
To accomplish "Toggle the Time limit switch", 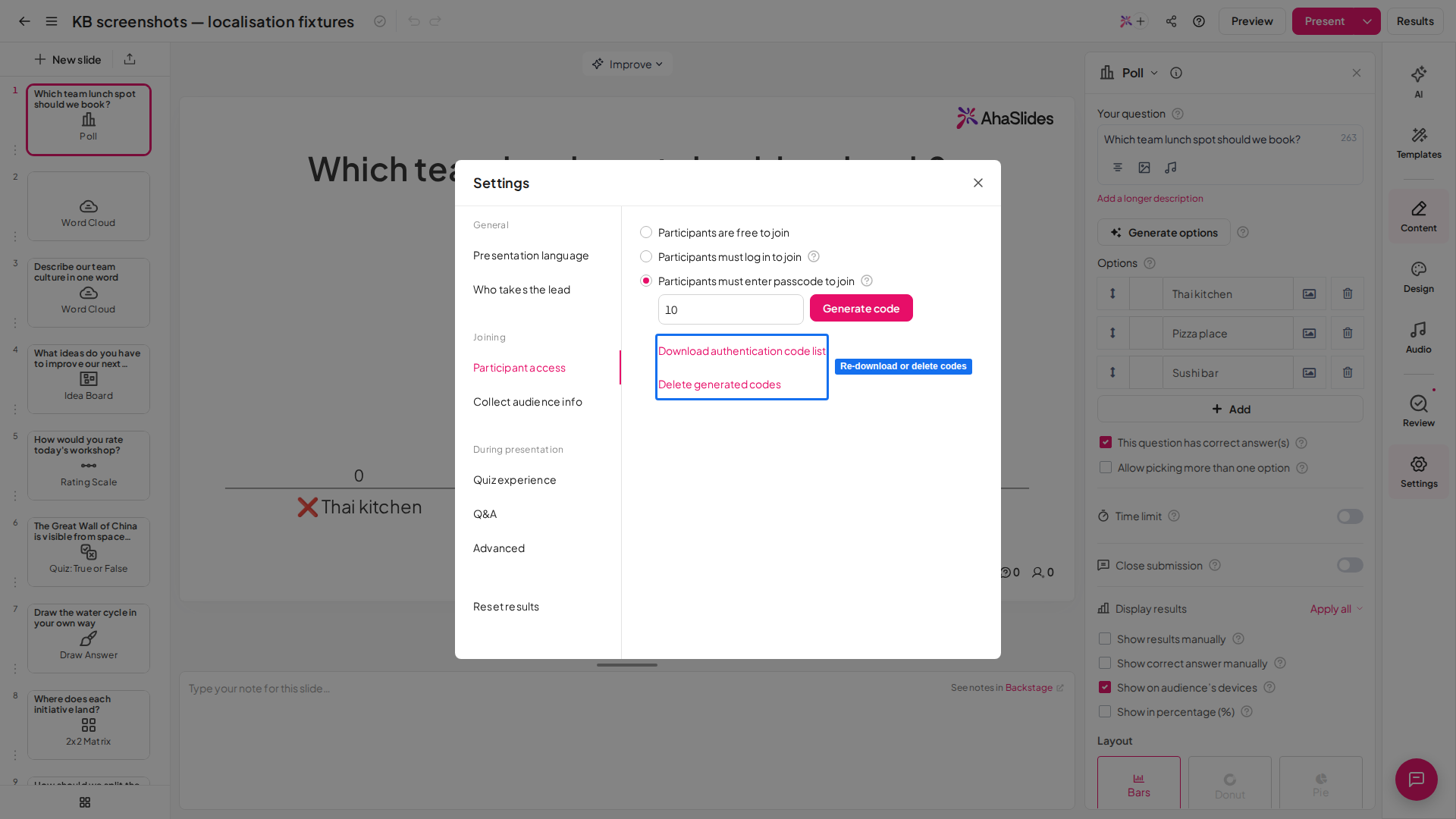I will tap(1350, 516).
